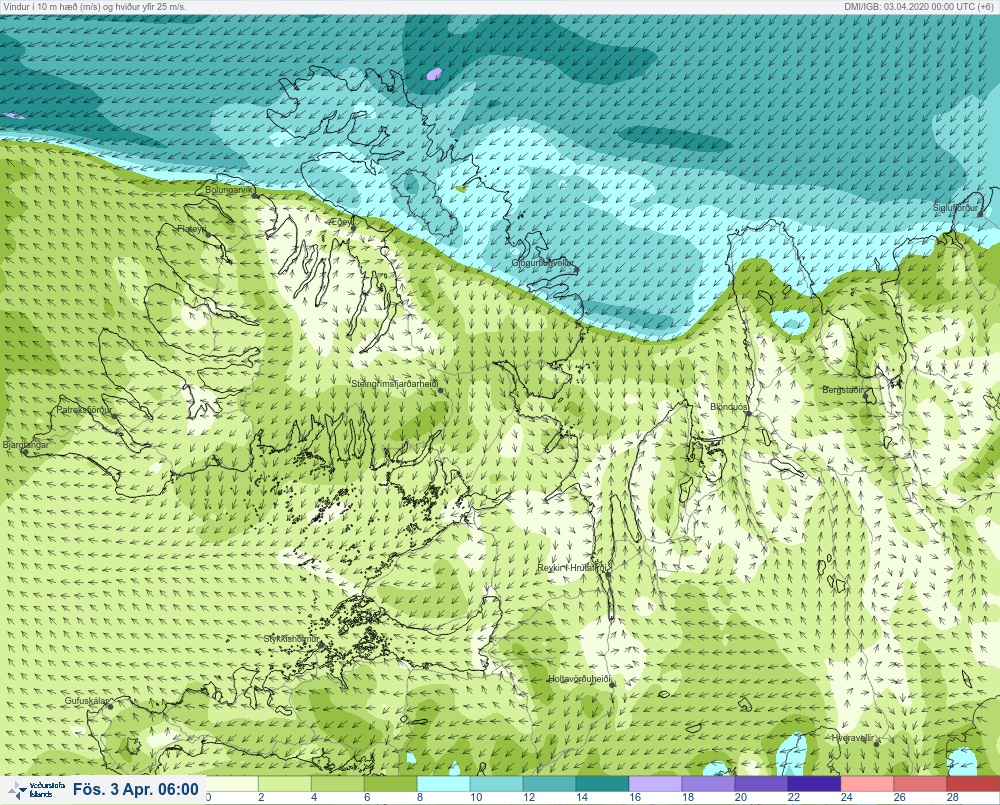
Task: Click the Vindur í 10 m hæð title text
Action: [95, 6]
